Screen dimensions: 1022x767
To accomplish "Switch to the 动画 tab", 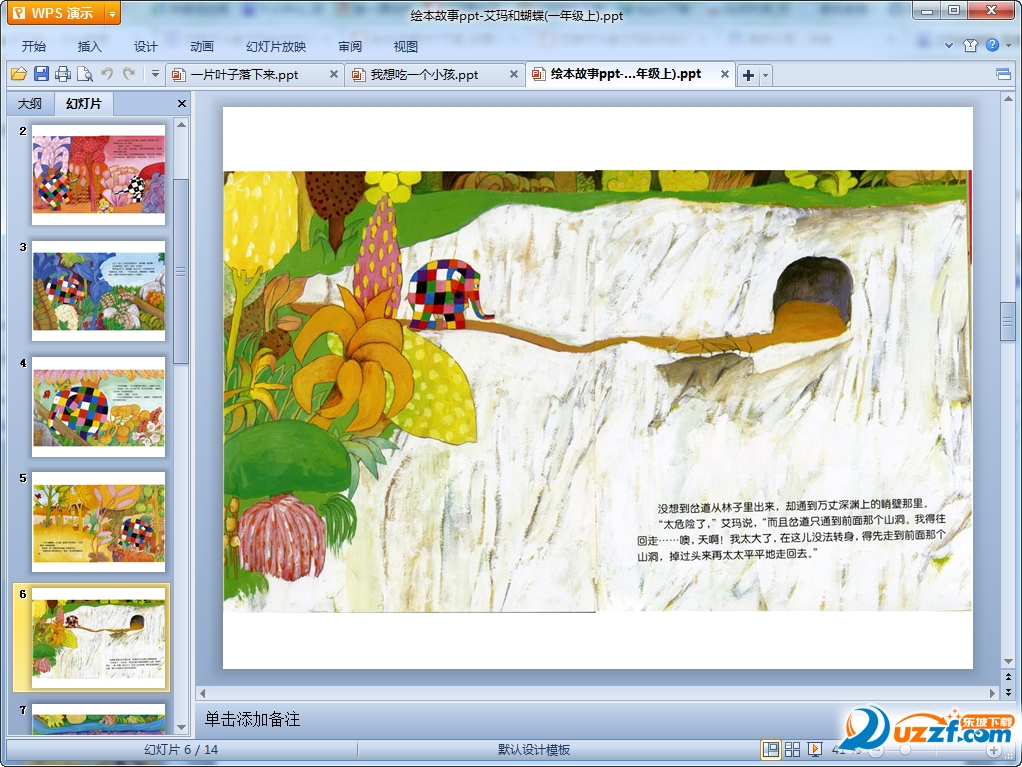I will coord(202,46).
